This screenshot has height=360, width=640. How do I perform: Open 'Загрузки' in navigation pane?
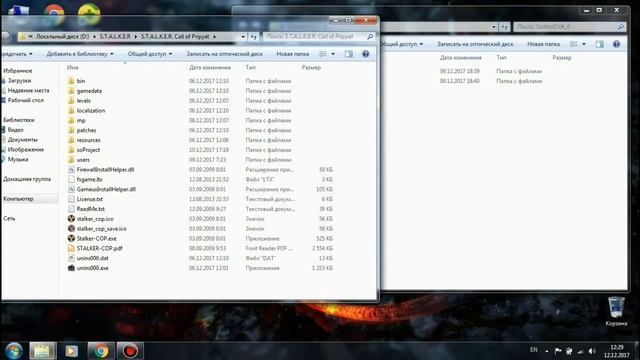tap(19, 81)
